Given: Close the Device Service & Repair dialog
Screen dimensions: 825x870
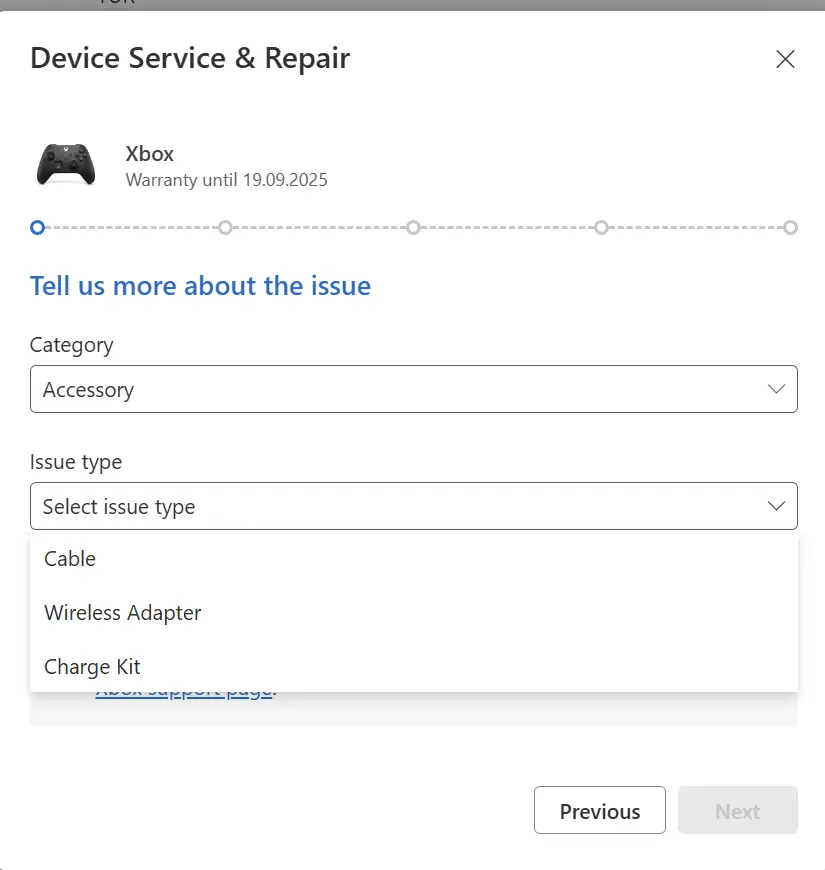Looking at the screenshot, I should (785, 59).
